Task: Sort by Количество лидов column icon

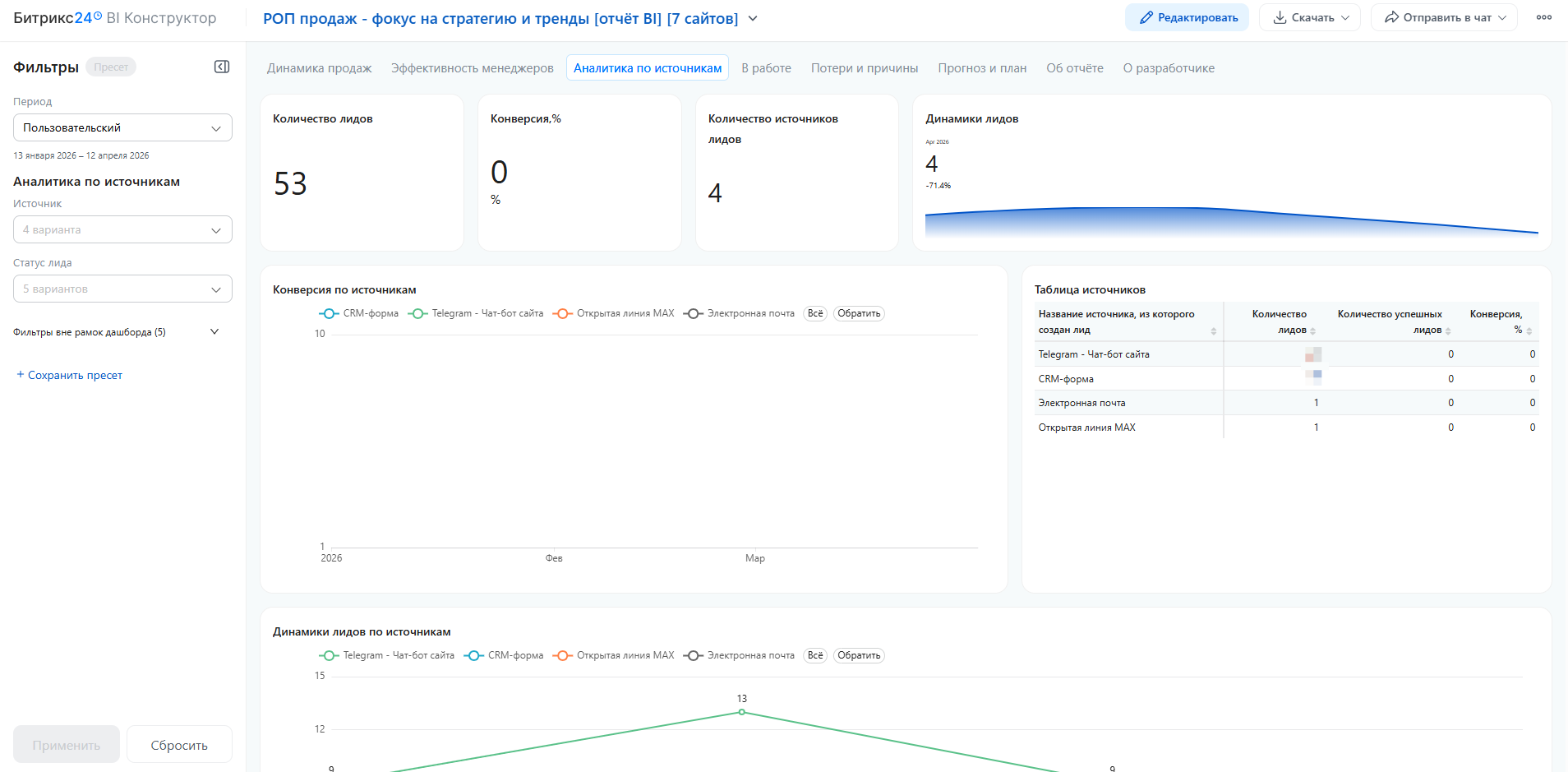Action: click(1313, 331)
